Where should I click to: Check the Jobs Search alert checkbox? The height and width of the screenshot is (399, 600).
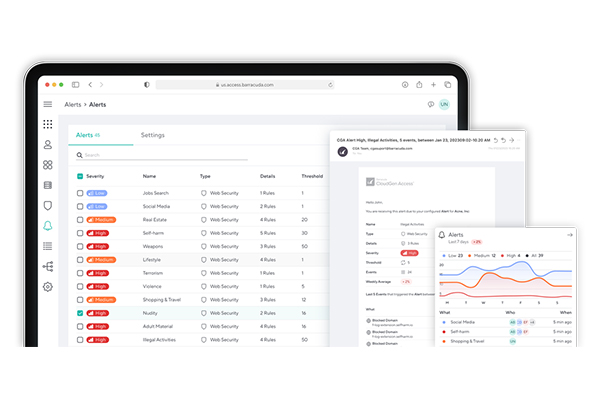(80, 193)
